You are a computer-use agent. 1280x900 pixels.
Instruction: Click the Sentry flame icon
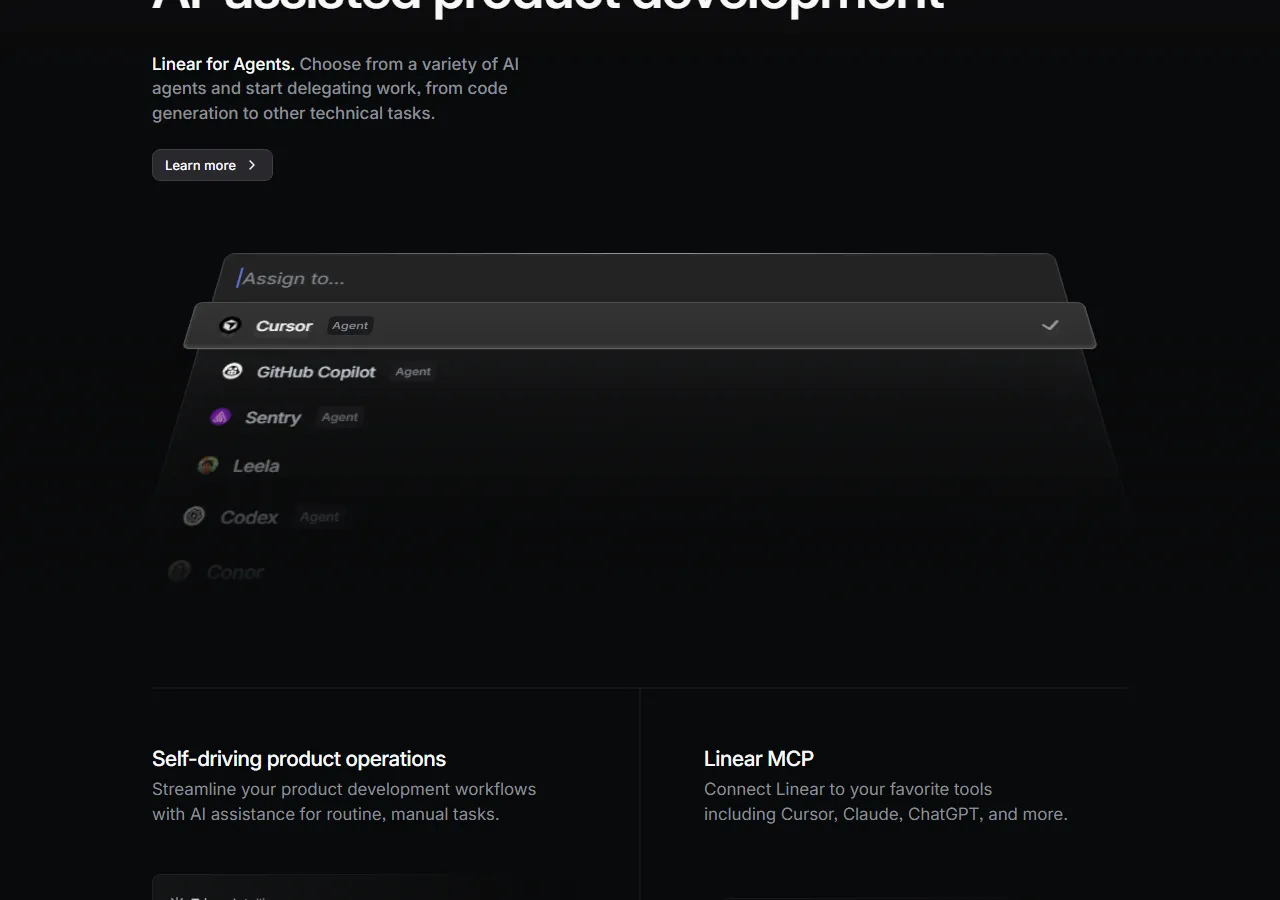[x=220, y=416]
